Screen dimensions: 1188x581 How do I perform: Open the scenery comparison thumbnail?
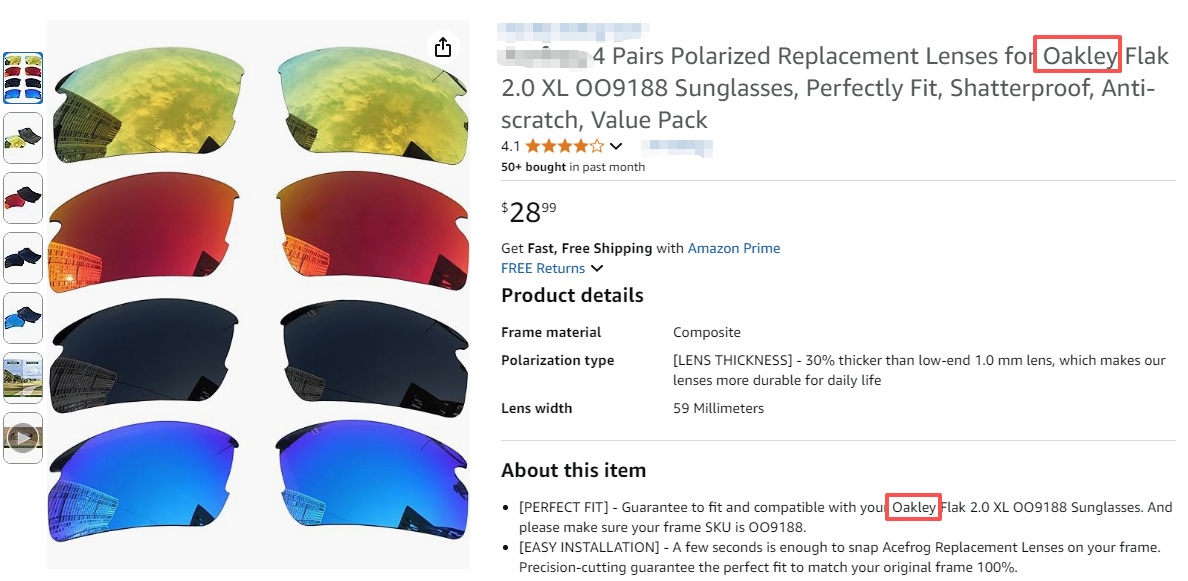(x=23, y=377)
